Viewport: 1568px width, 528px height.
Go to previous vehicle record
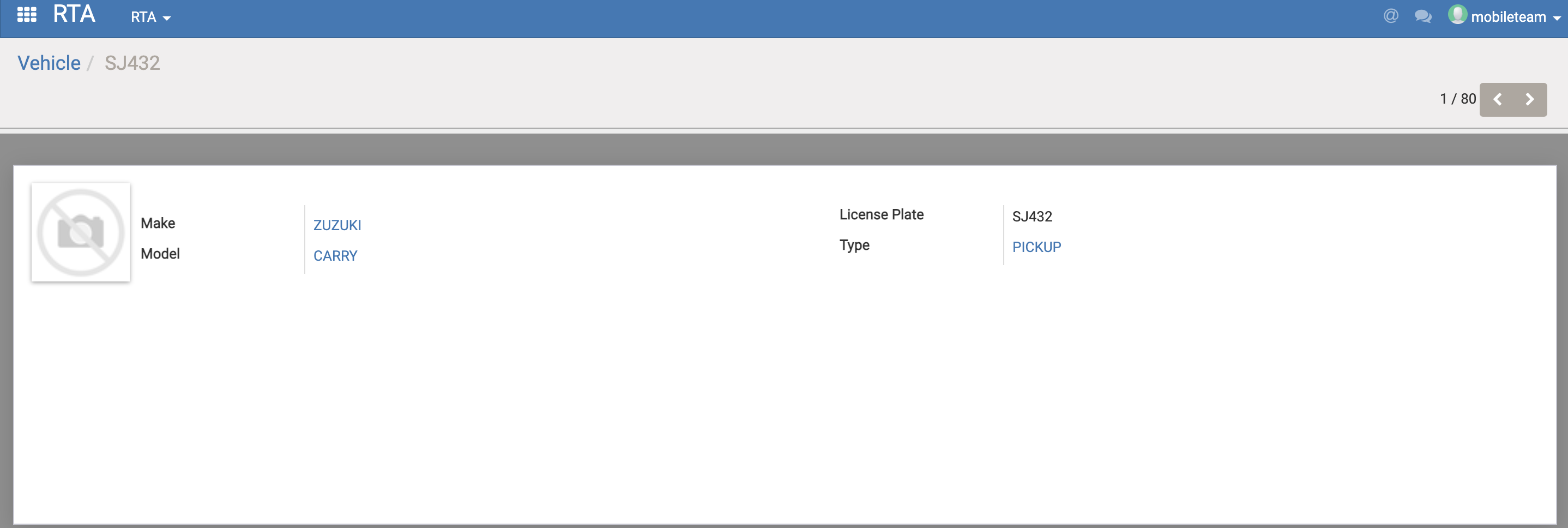(1497, 99)
